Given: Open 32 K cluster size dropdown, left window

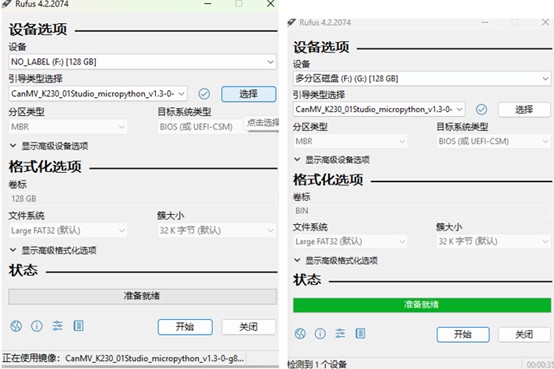Looking at the screenshot, I should pyautogui.click(x=217, y=231).
